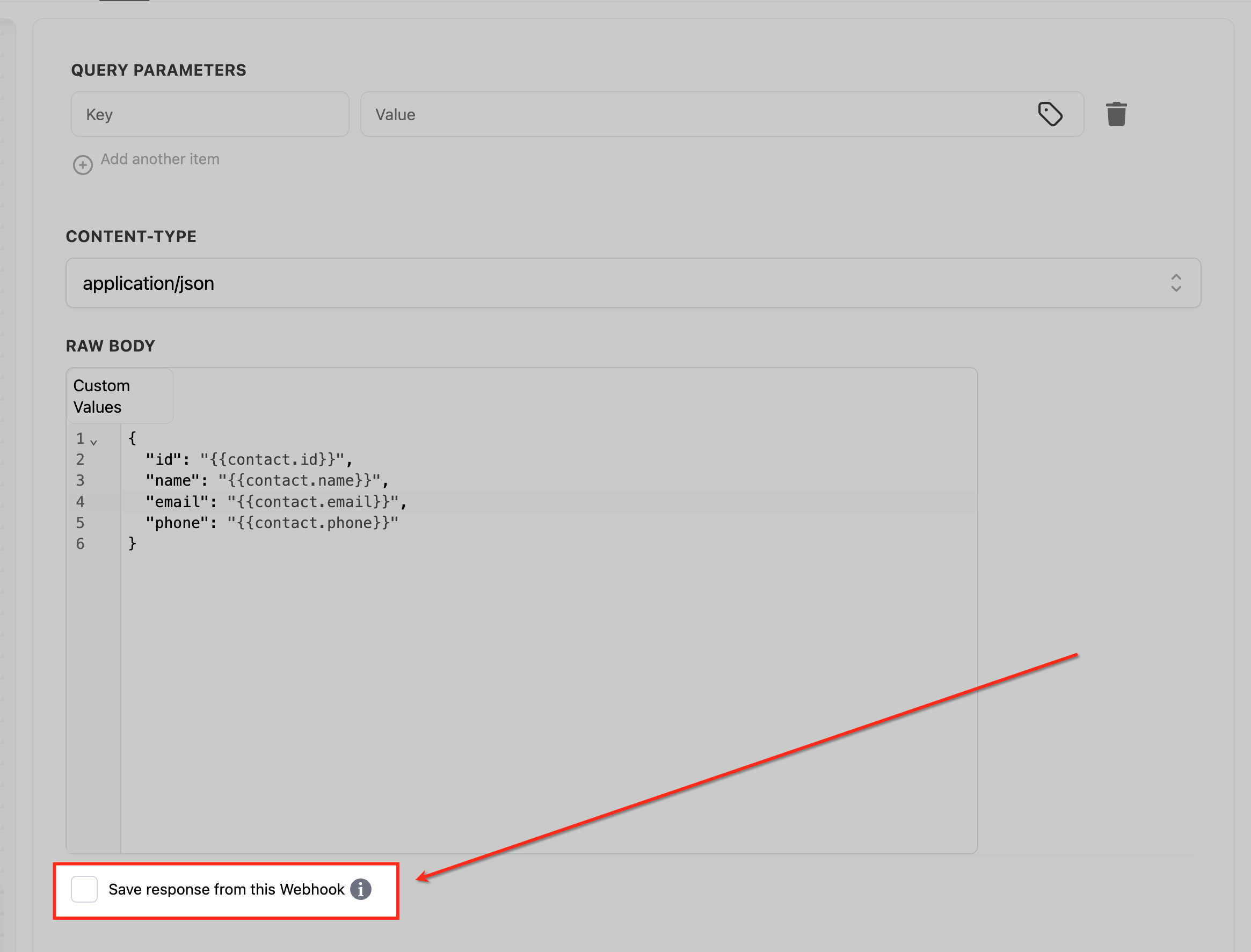Delete the query parameter with trash icon
Image resolution: width=1251 pixels, height=952 pixels.
(x=1116, y=114)
